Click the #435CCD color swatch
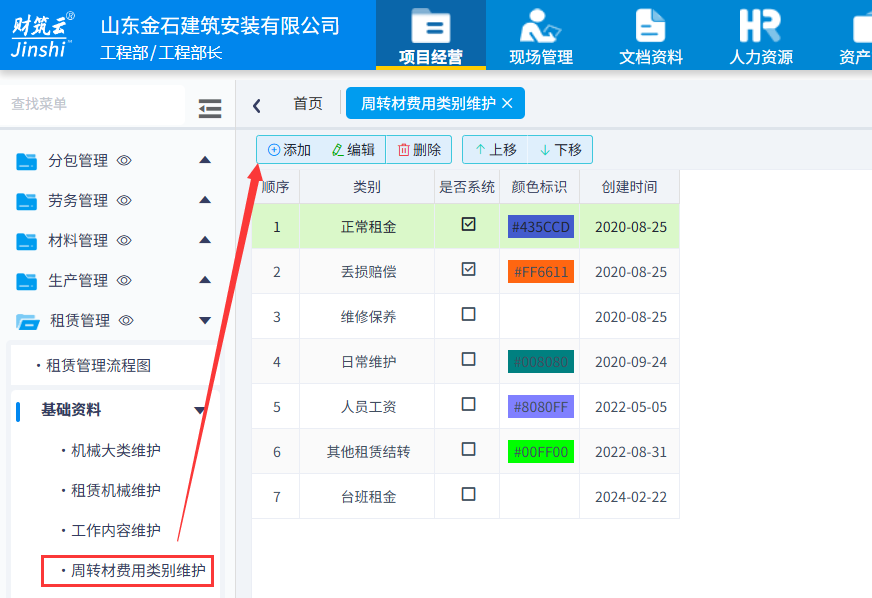This screenshot has height=598, width=872. [541, 227]
